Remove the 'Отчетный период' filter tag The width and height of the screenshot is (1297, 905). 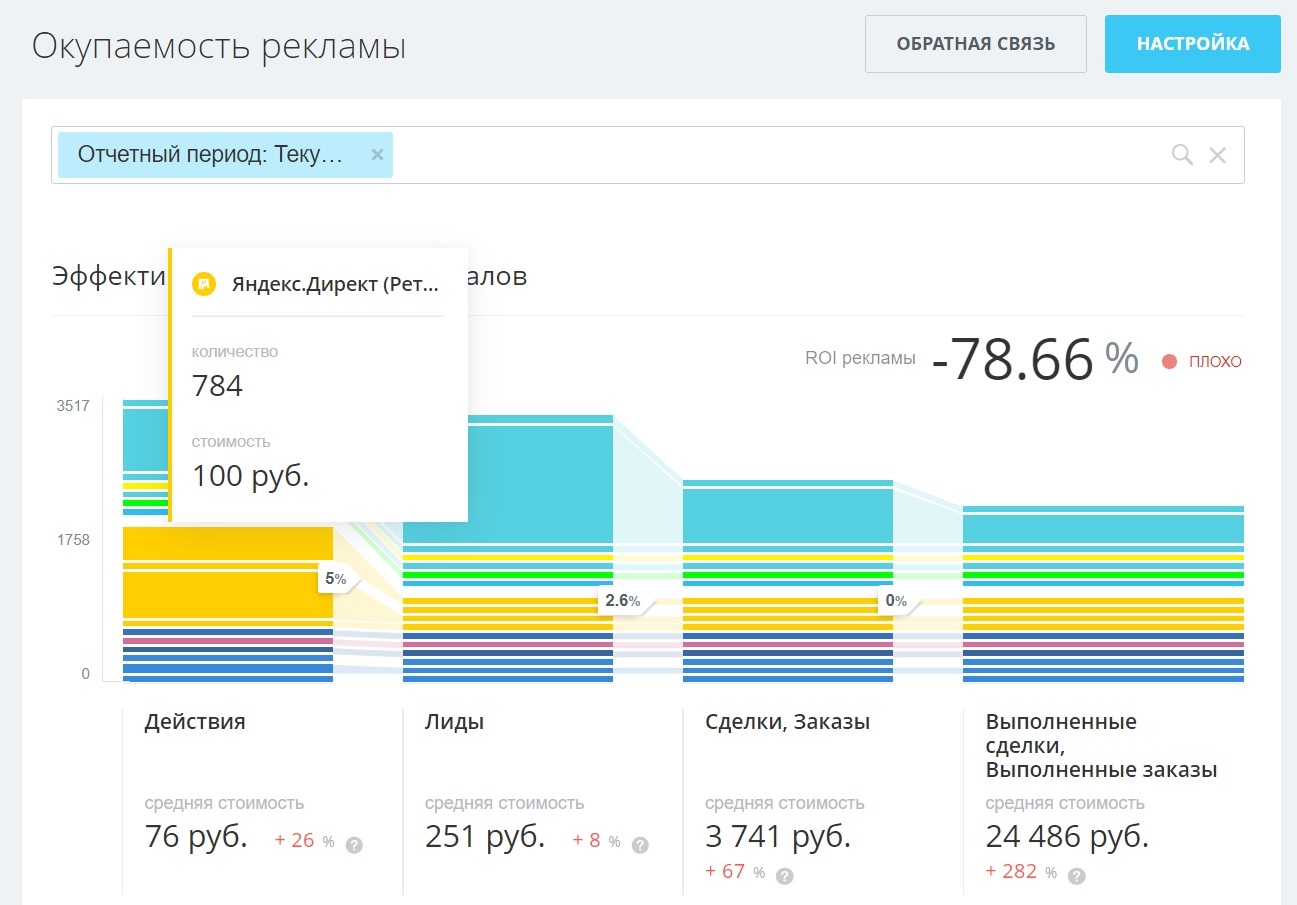[x=377, y=155]
